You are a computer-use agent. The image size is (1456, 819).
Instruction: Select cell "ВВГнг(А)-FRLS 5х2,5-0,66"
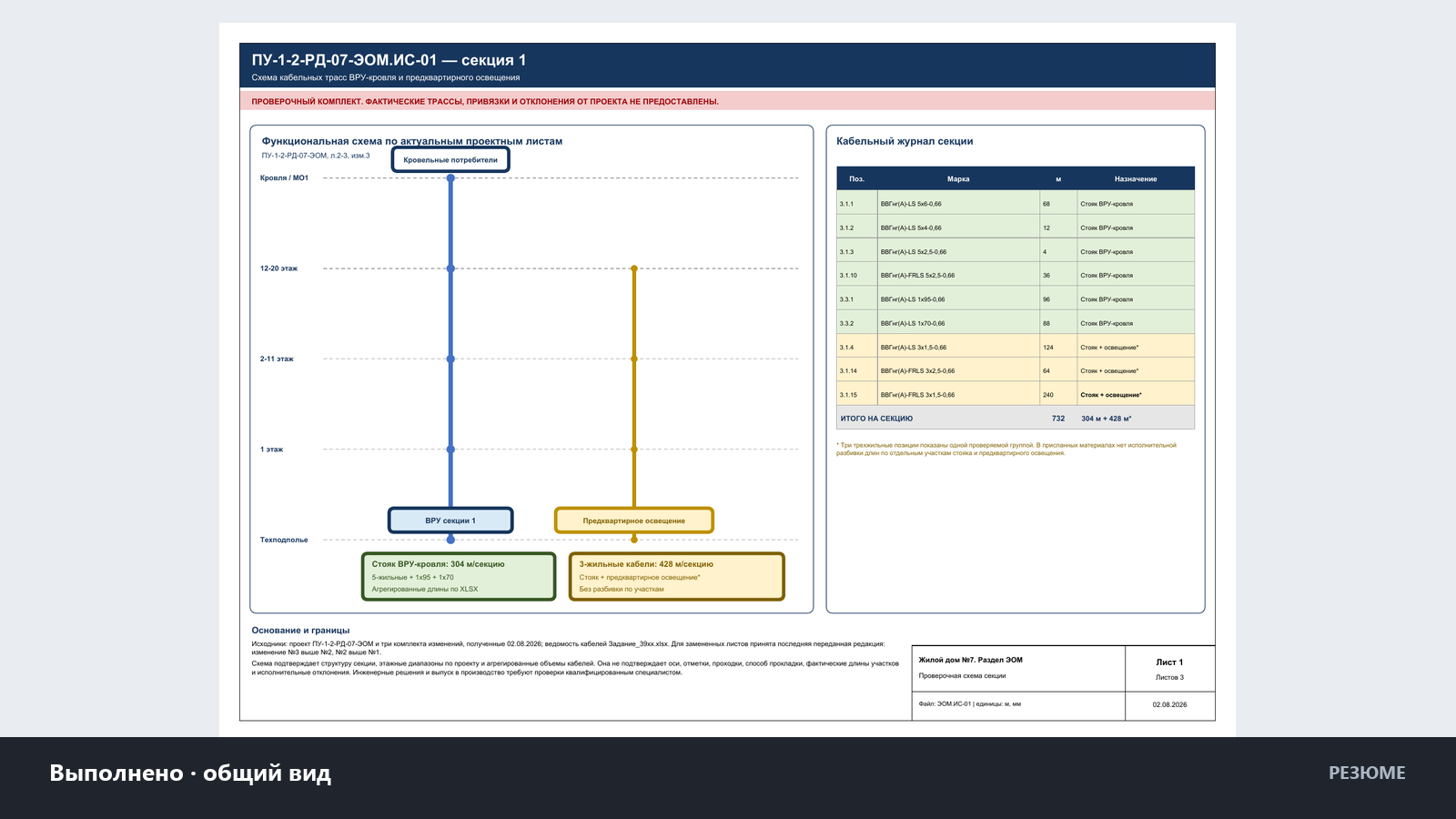click(959, 275)
